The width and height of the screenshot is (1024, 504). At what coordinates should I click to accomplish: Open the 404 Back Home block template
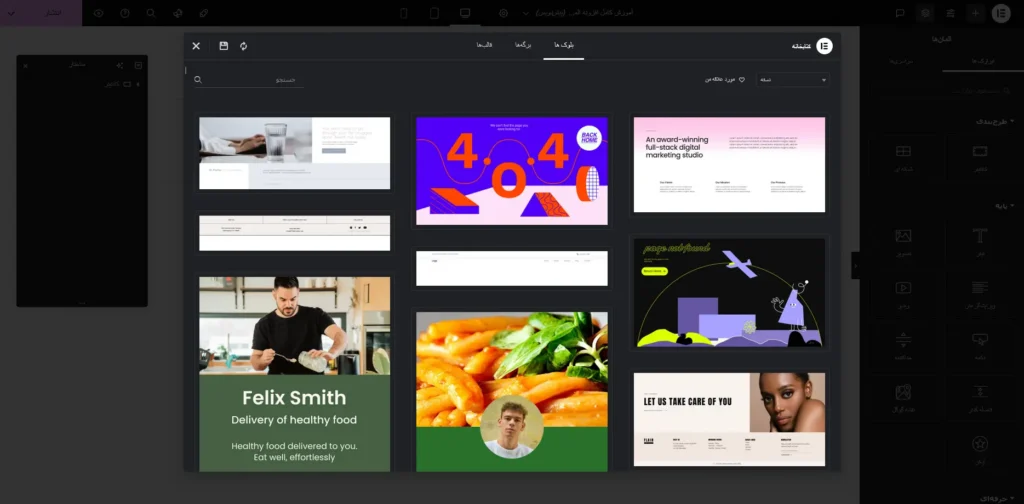click(511, 170)
